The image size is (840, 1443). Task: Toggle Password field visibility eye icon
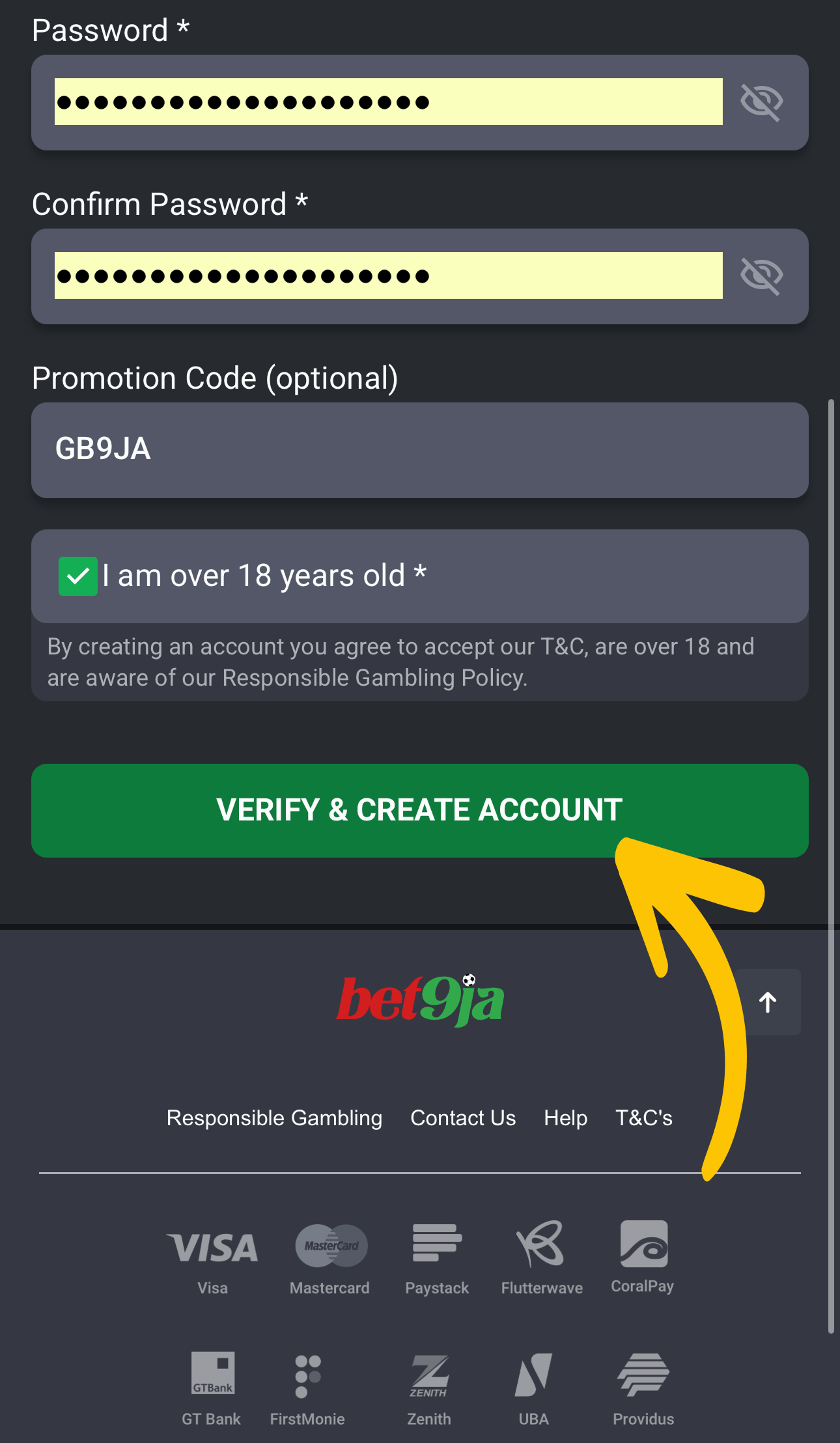[761, 102]
